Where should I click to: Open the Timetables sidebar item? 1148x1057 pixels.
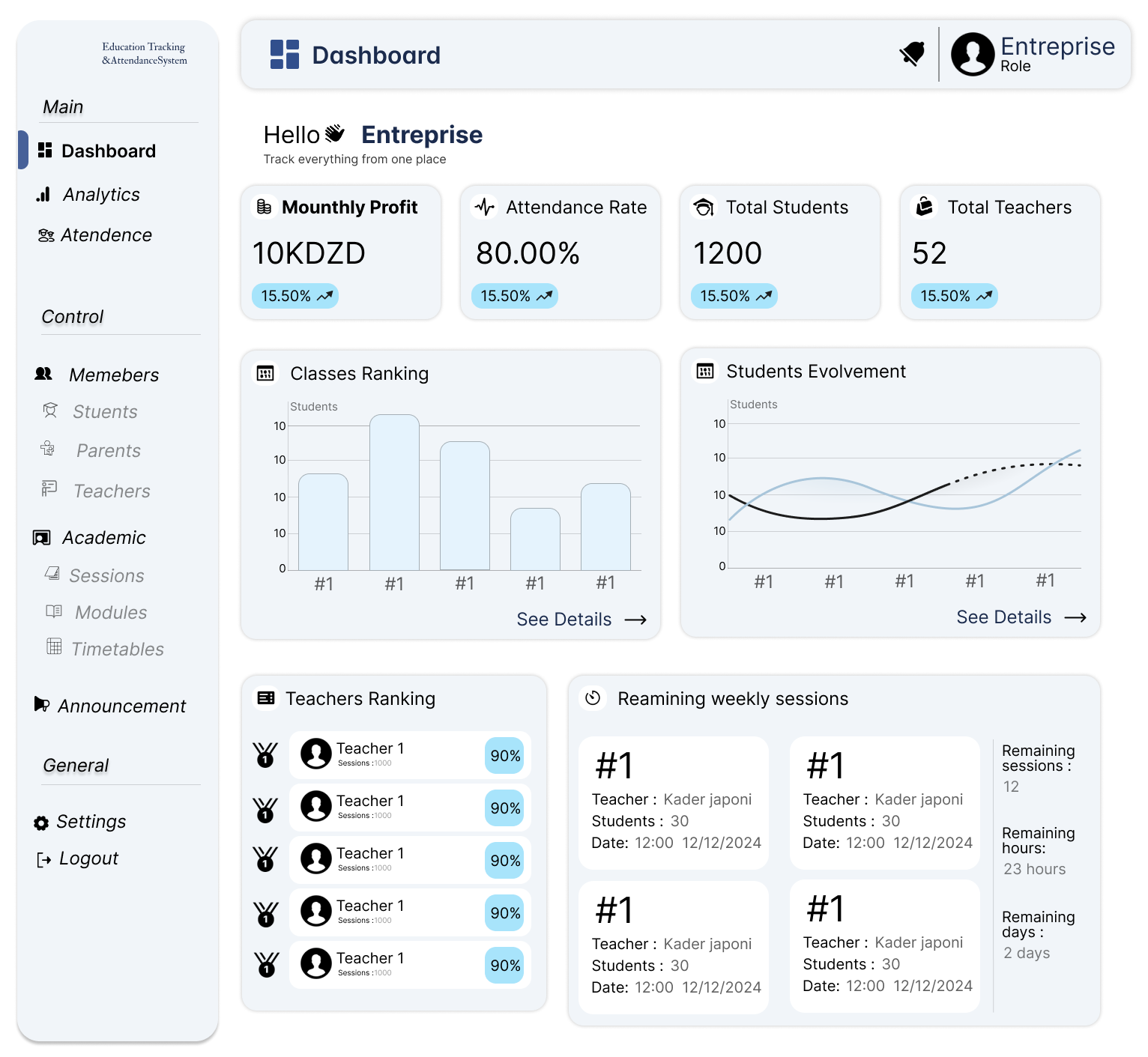coord(117,649)
